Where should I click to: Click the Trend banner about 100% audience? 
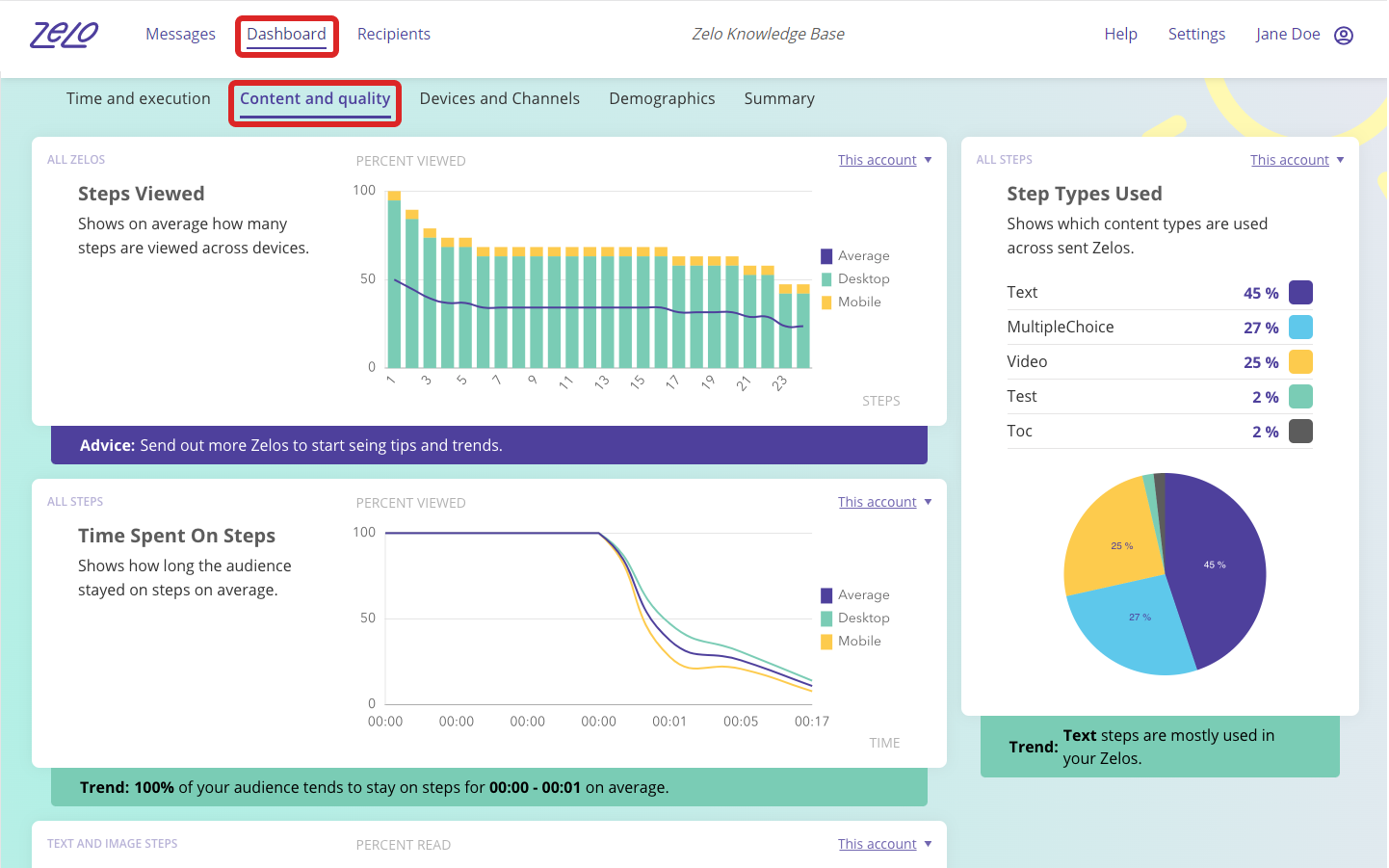pyautogui.click(x=489, y=787)
